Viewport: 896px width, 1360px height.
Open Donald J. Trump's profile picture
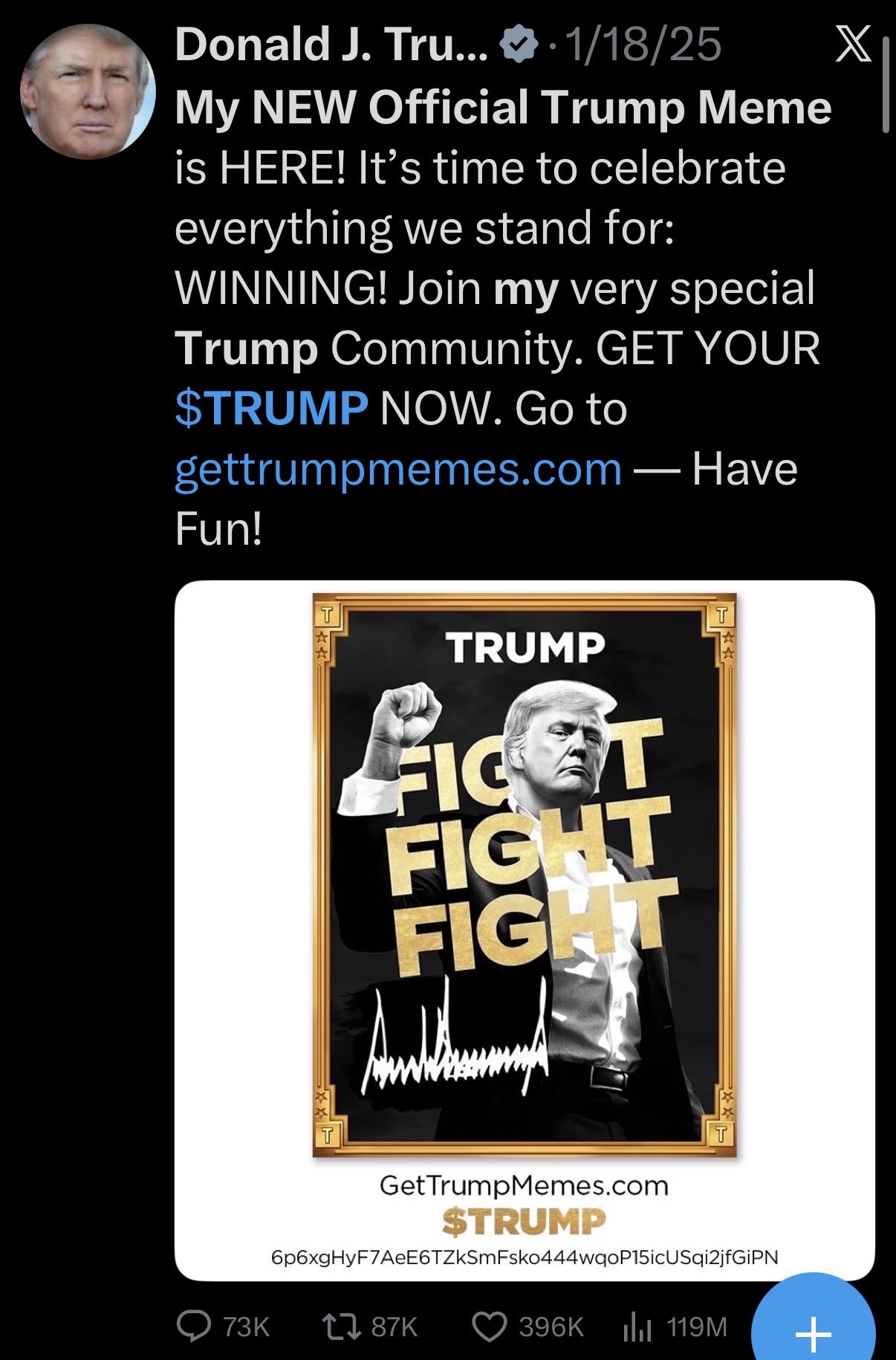click(88, 92)
